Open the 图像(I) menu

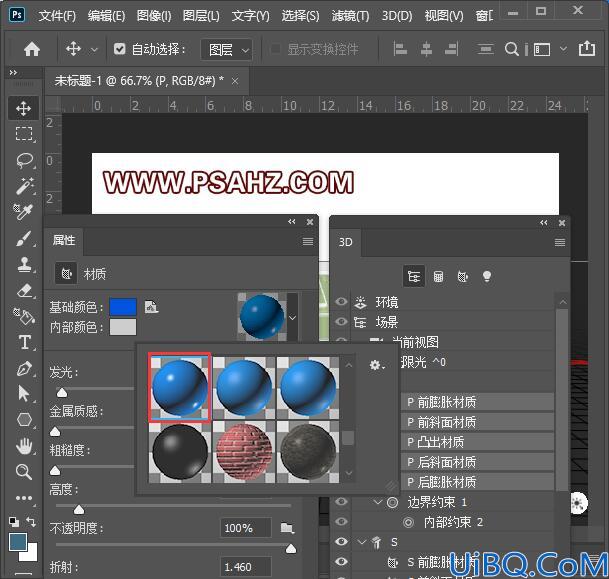click(x=154, y=16)
